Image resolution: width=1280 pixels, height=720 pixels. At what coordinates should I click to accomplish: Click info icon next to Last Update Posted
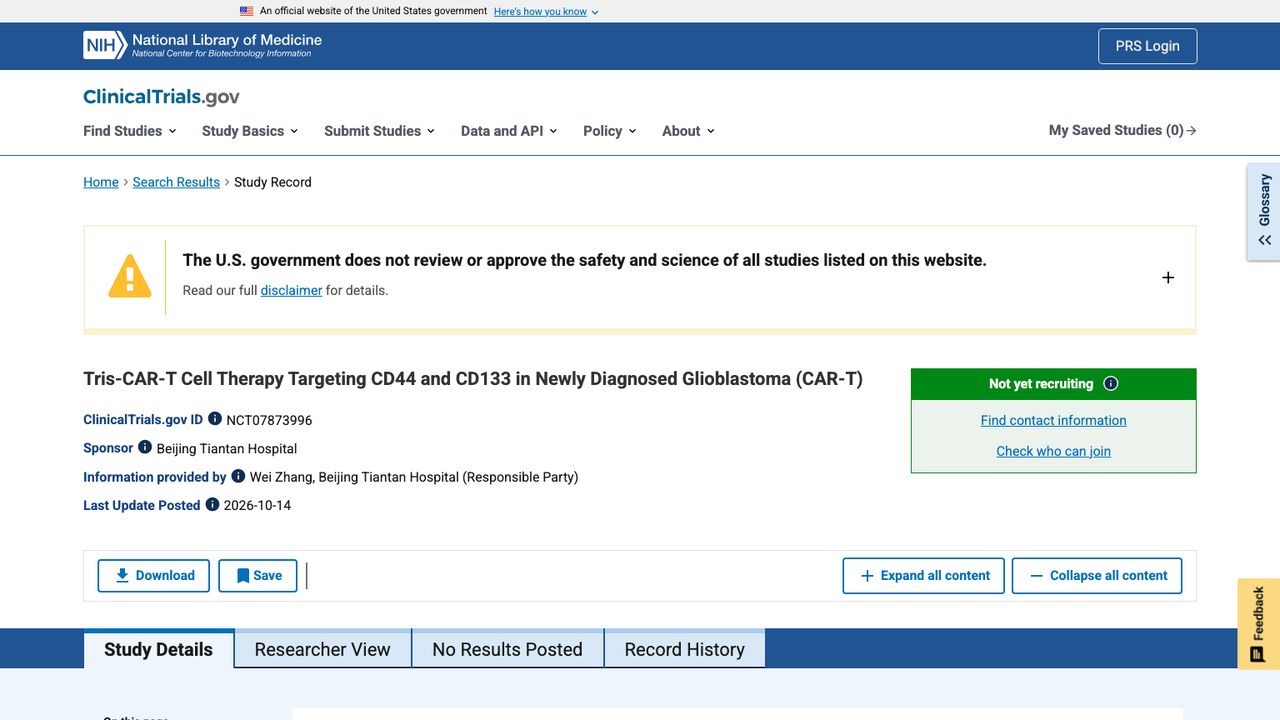212,504
